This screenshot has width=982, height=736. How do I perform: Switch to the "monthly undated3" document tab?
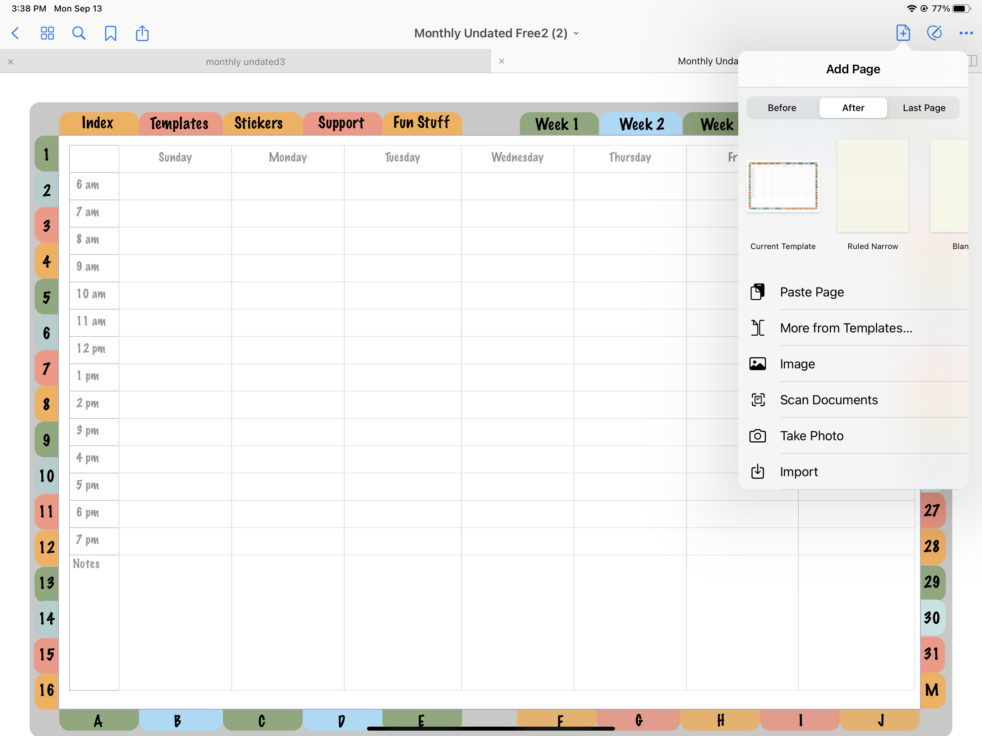point(245,61)
